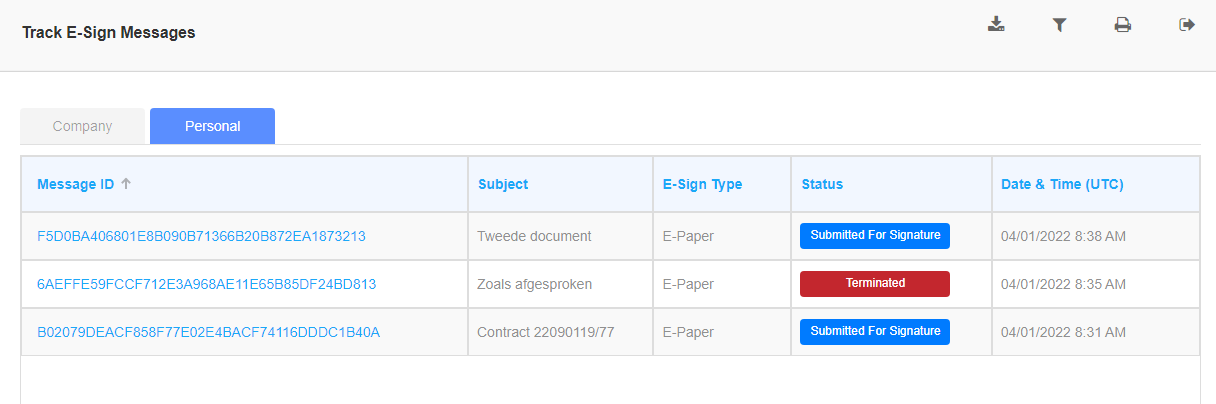This screenshot has height=404, width=1216.
Task: Click Submitted For Signature badge for Tweede document
Action: tap(875, 236)
